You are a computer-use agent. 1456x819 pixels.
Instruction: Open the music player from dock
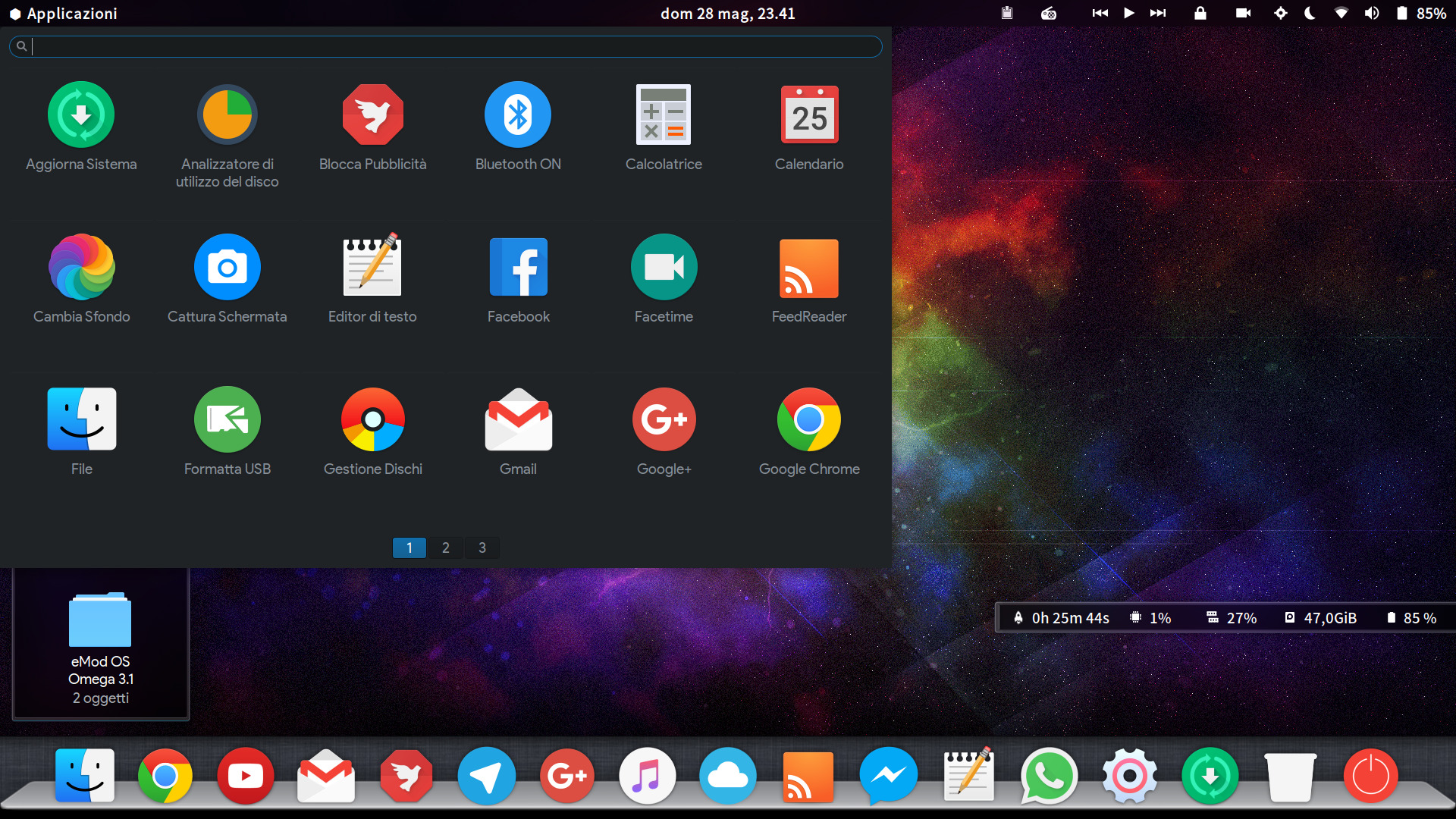(x=647, y=776)
